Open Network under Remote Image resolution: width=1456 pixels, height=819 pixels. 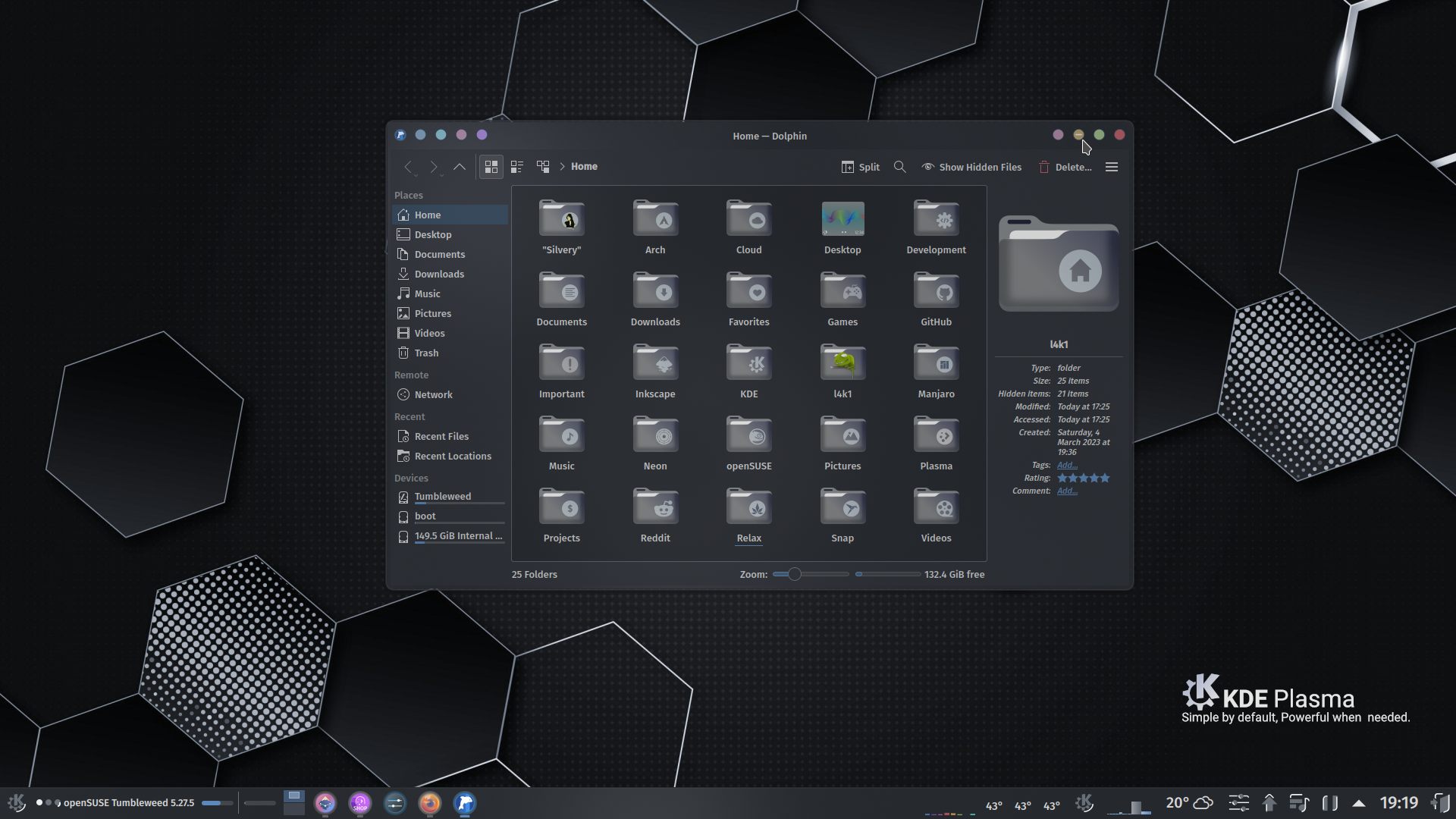(450, 395)
